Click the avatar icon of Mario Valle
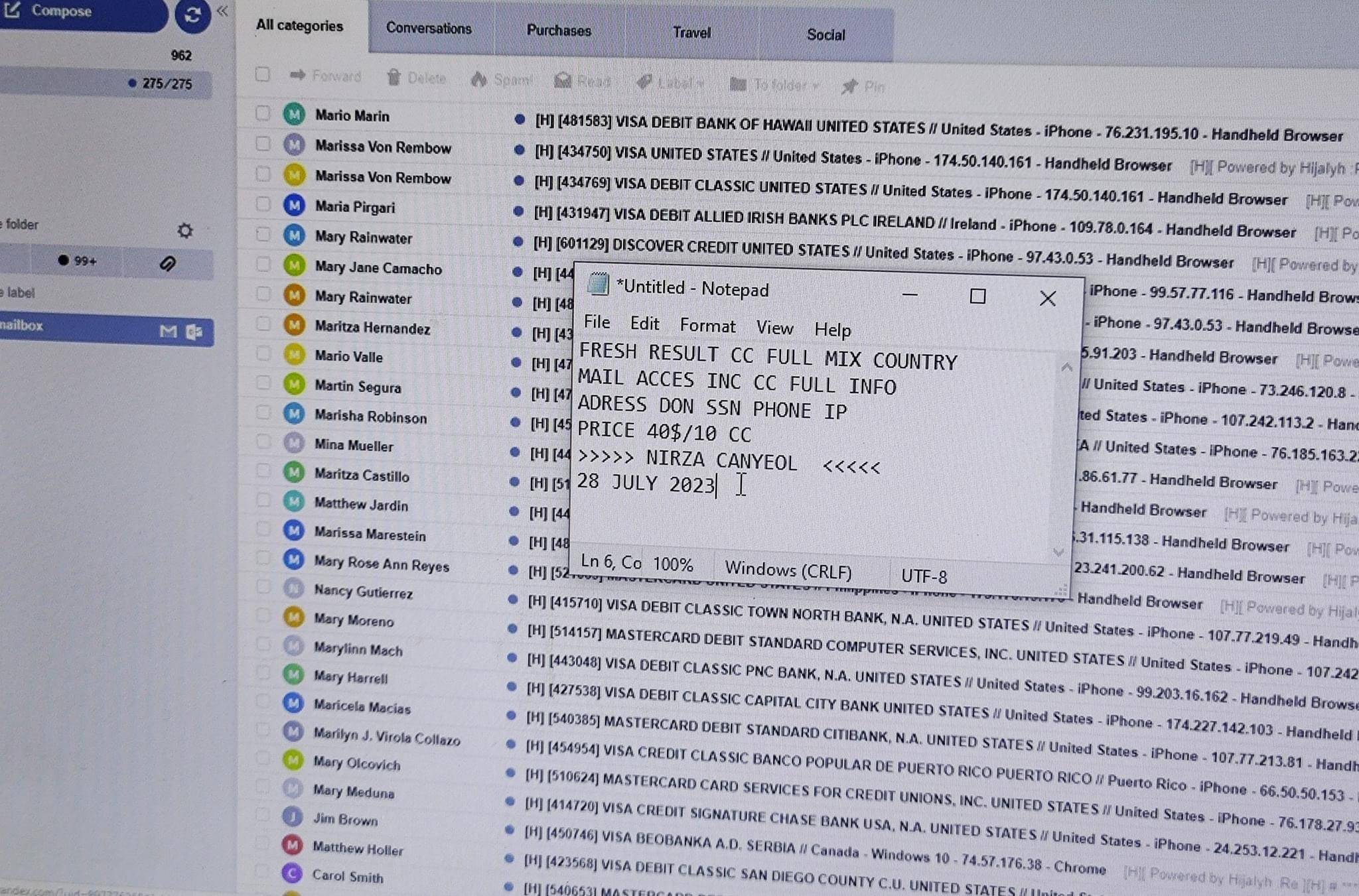This screenshot has height=896, width=1359. [x=294, y=354]
